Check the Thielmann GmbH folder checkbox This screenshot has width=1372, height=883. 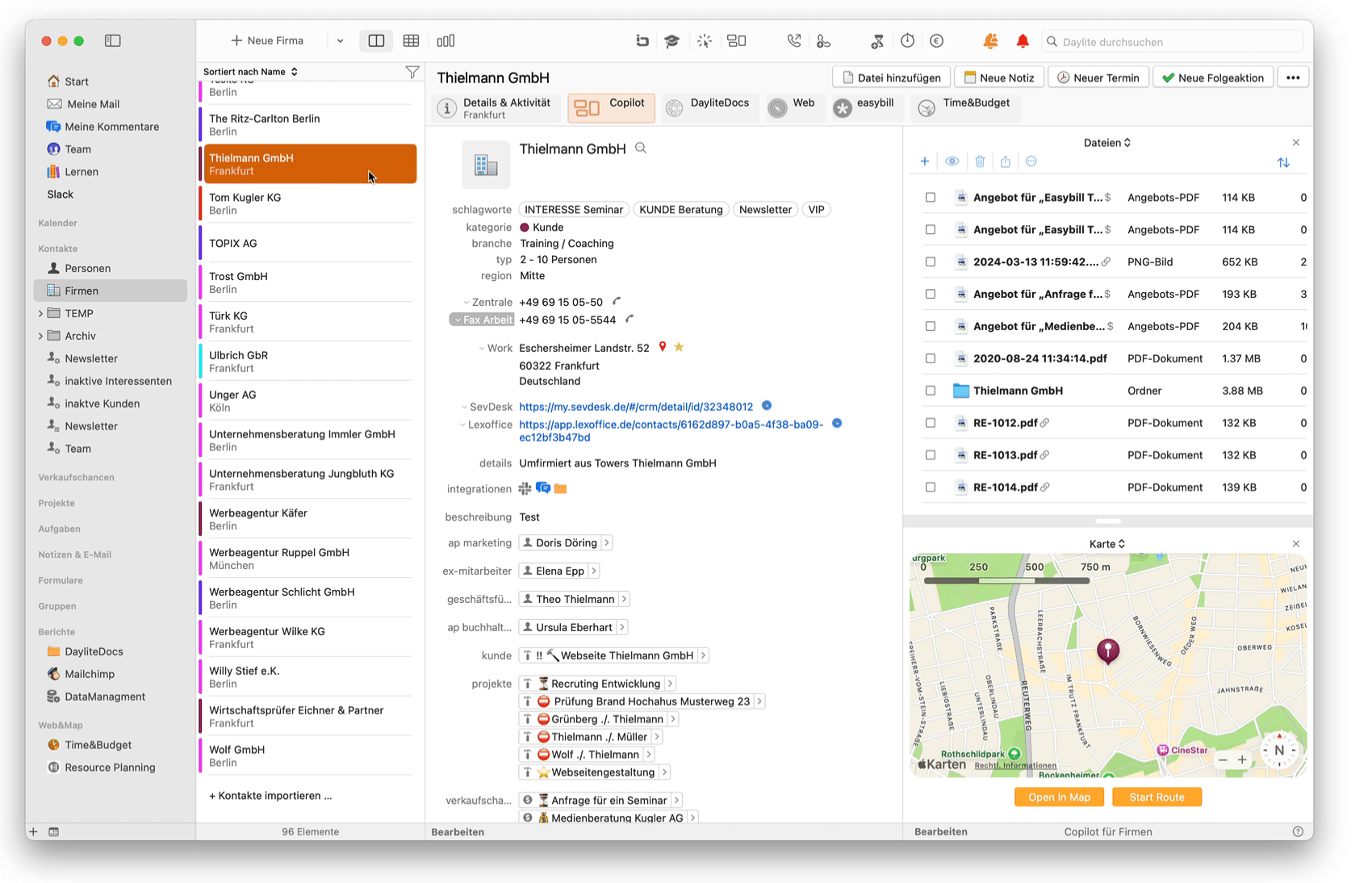pos(931,391)
